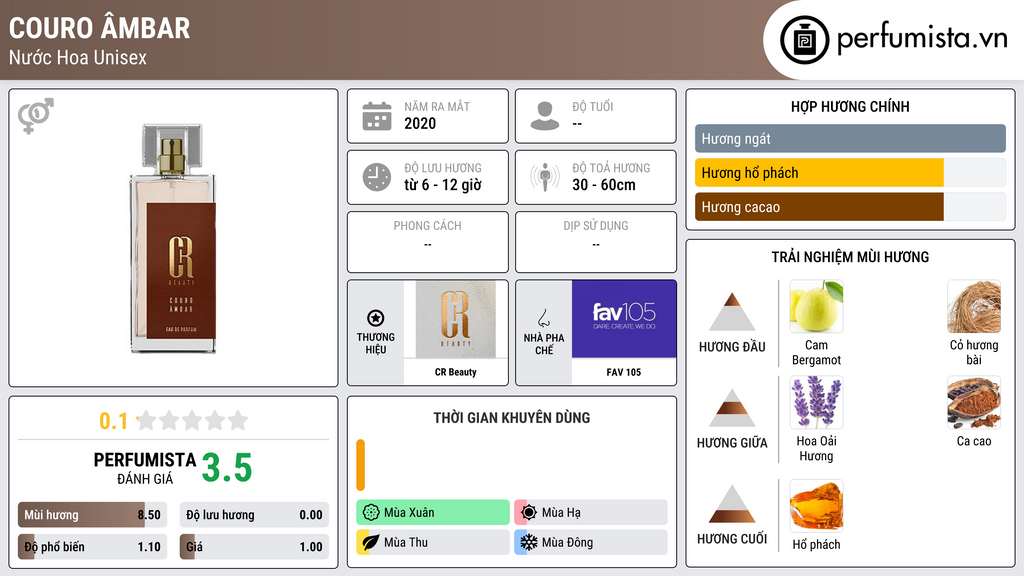The height and width of the screenshot is (576, 1024).
Task: Click the Hoa Oải Hương lavender image
Action: (x=816, y=402)
